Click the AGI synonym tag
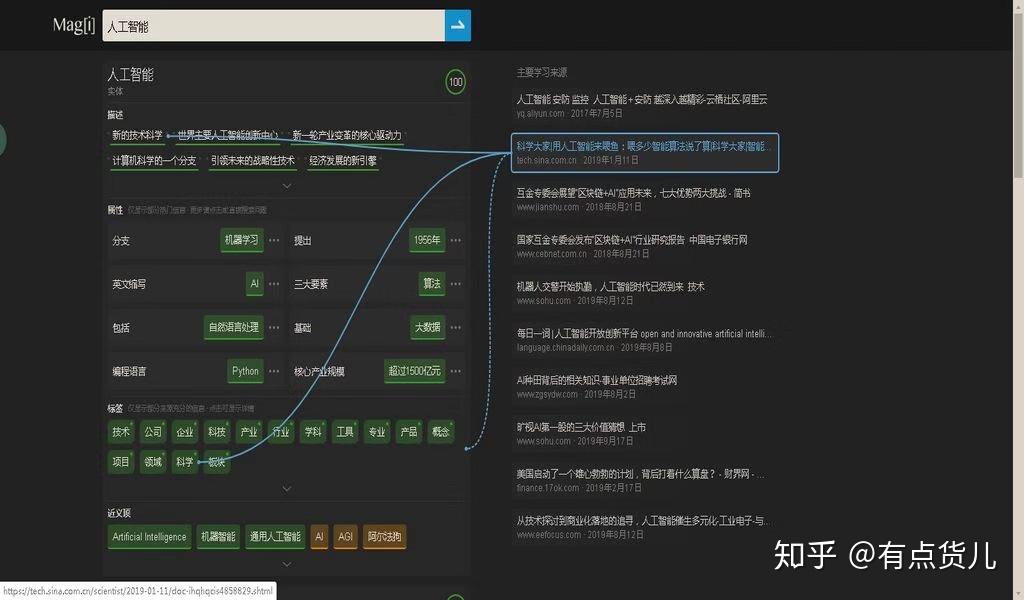This screenshot has height=600, width=1024. (x=346, y=537)
